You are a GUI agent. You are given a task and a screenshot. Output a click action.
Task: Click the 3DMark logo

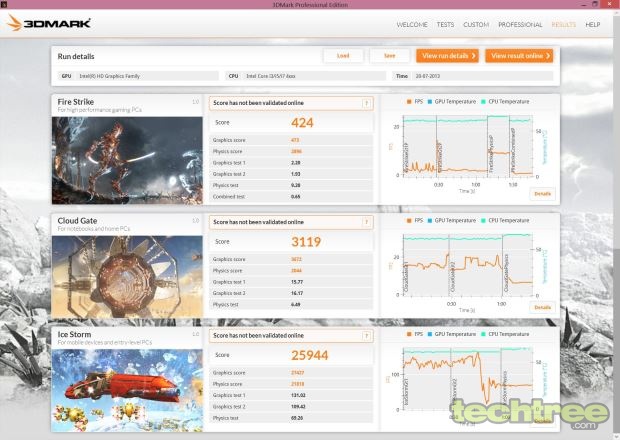[49, 23]
